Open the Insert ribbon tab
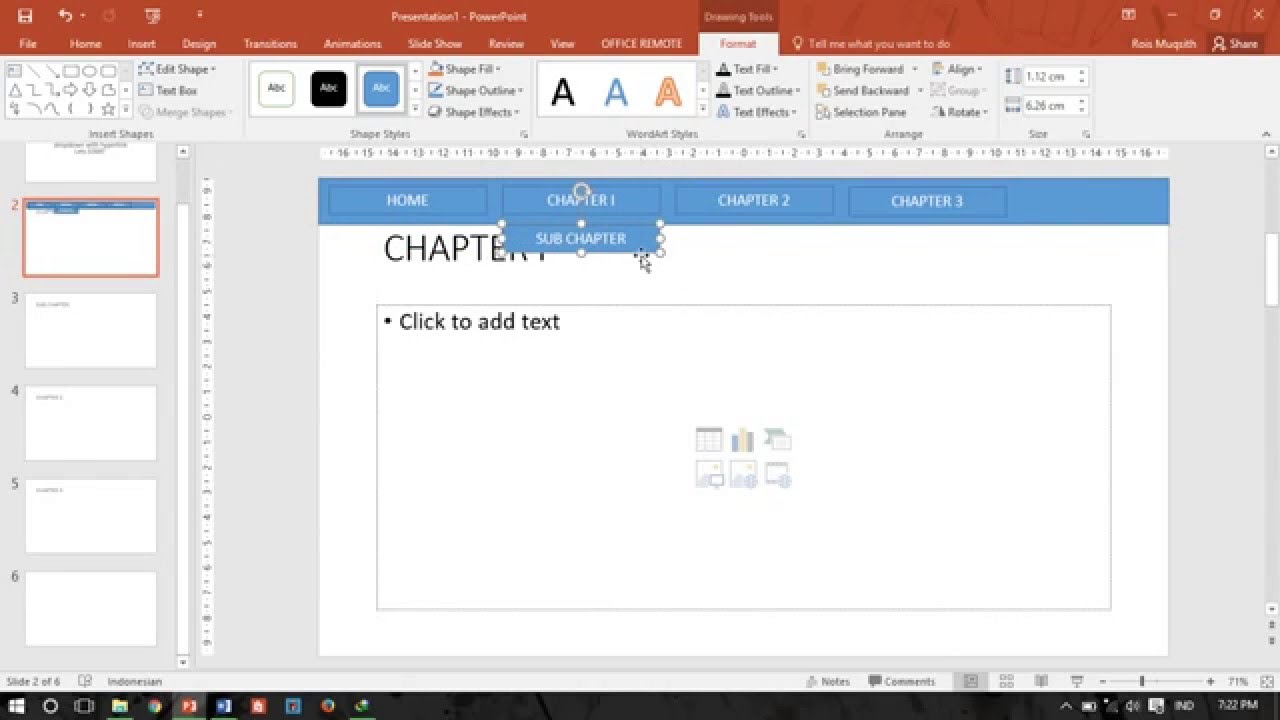The image size is (1280, 720). [x=141, y=44]
